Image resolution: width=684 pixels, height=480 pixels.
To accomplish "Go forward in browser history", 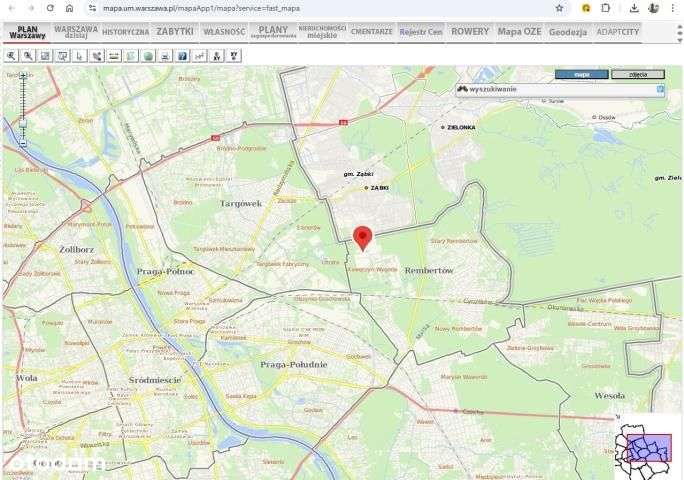I will [x=31, y=8].
